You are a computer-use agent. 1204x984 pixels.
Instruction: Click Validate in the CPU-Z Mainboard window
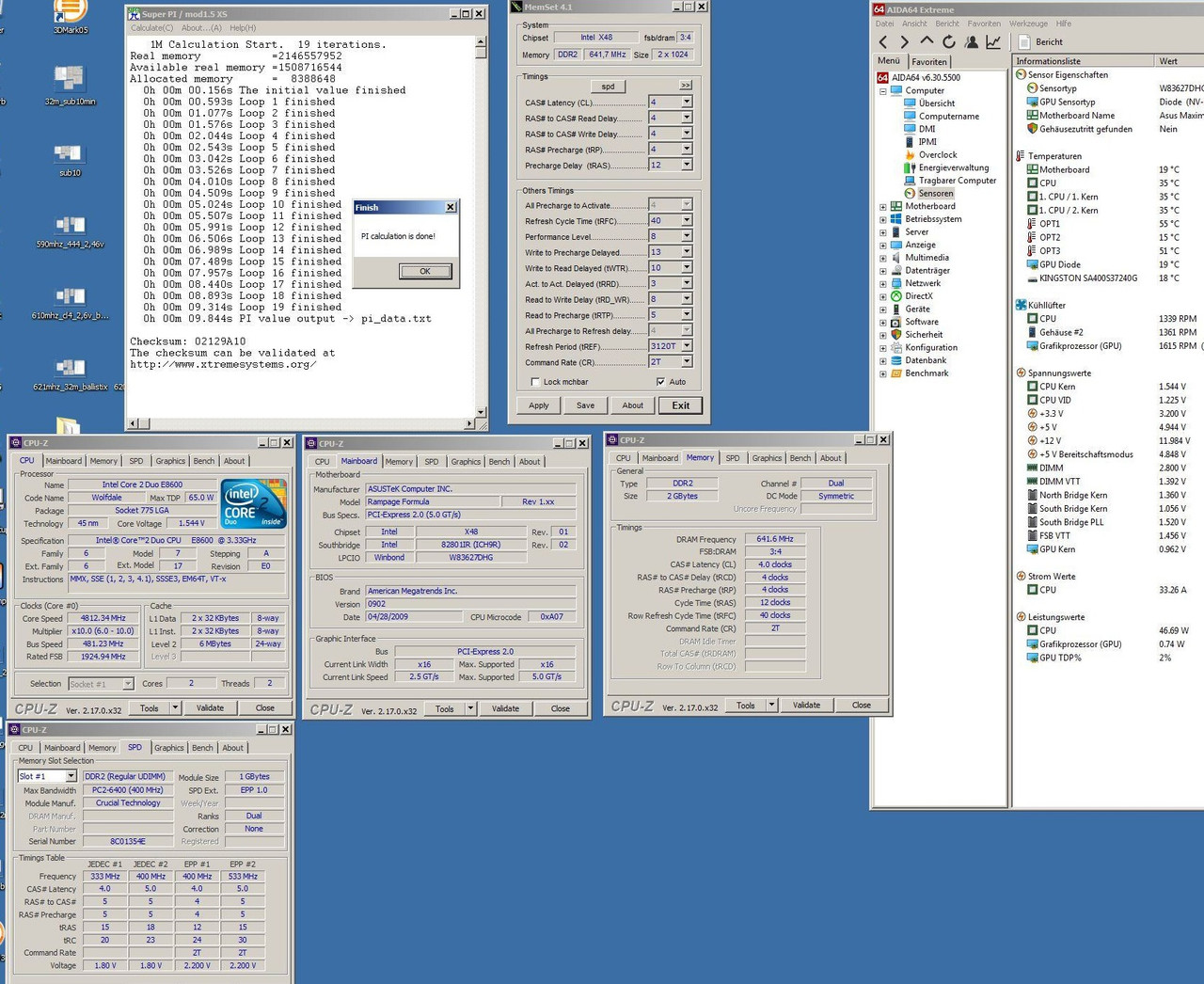[505, 708]
